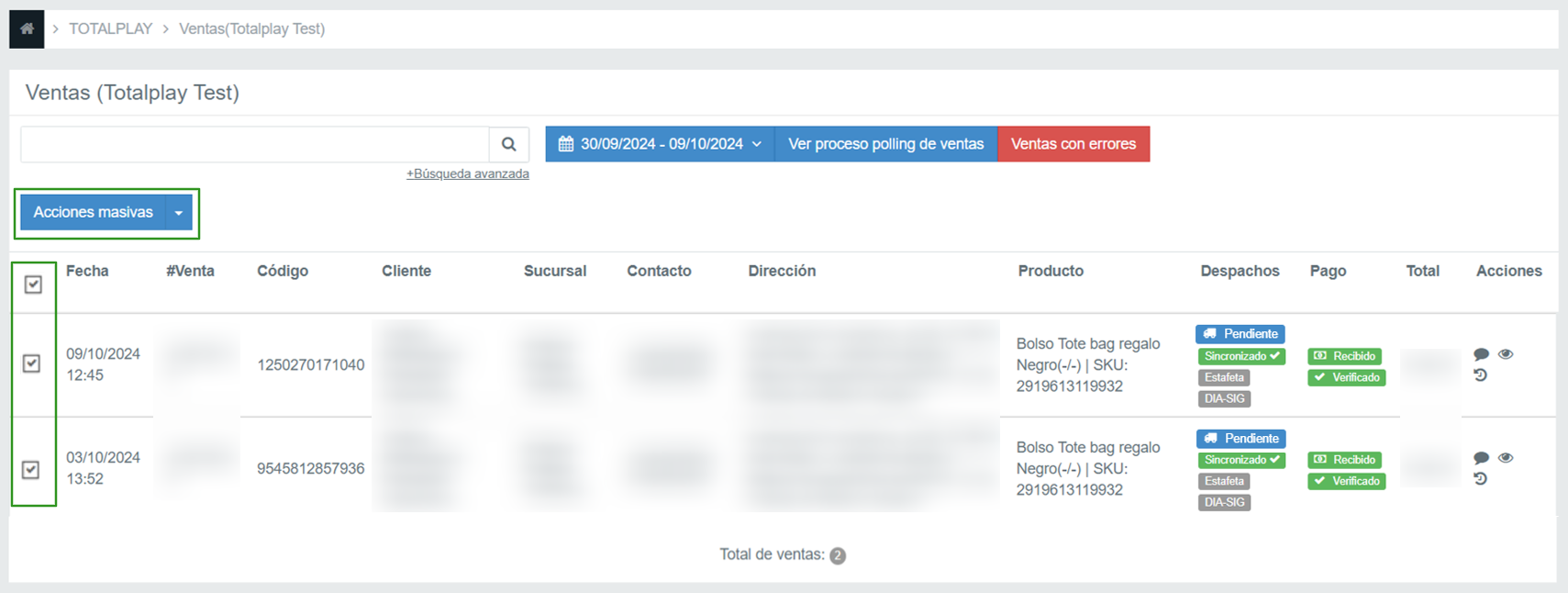Click the Pago column header

1328,271
